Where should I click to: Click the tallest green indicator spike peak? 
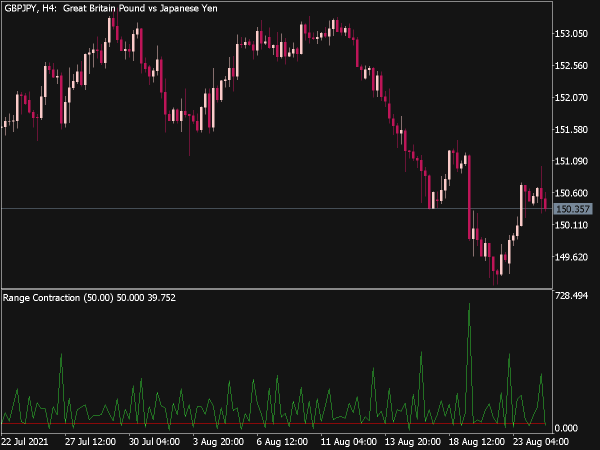click(469, 305)
